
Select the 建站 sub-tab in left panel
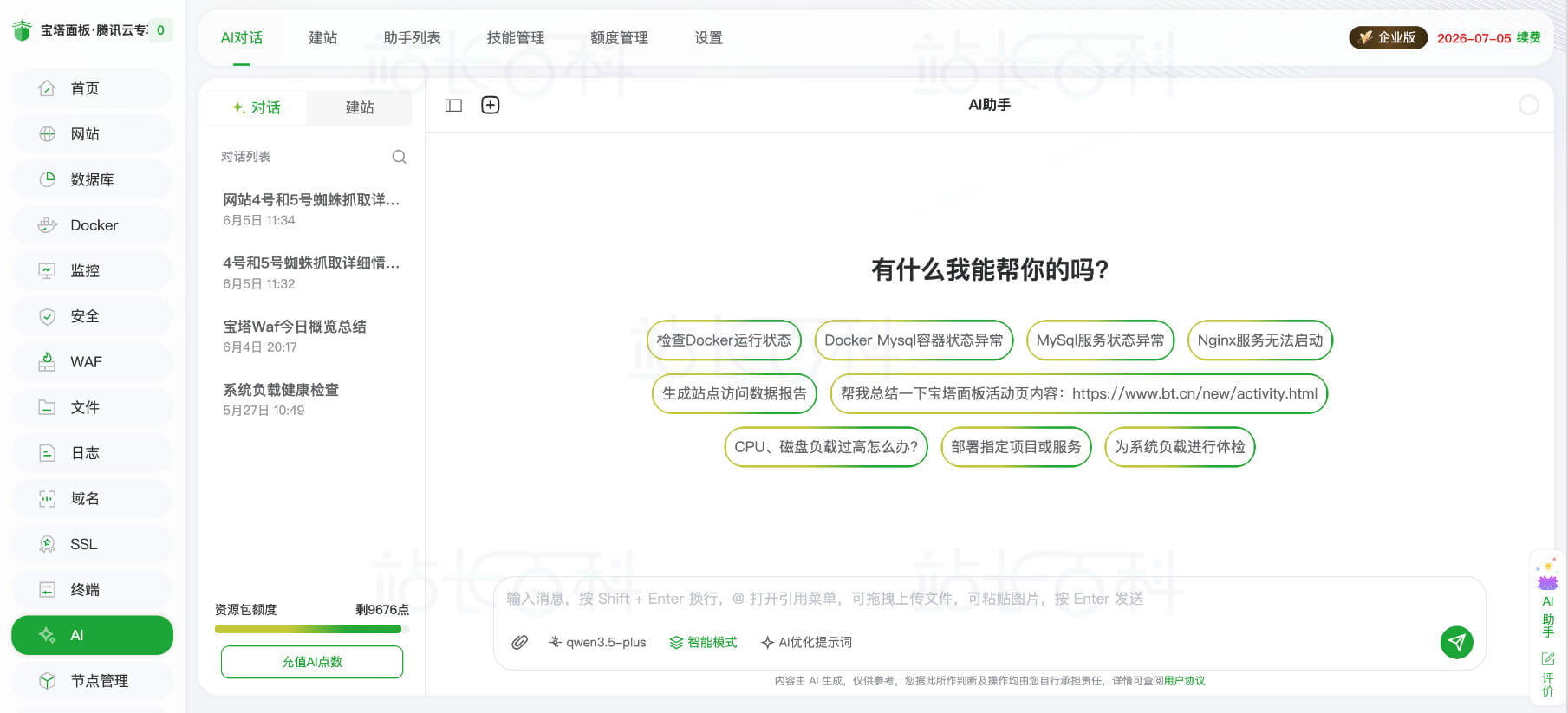(x=360, y=107)
